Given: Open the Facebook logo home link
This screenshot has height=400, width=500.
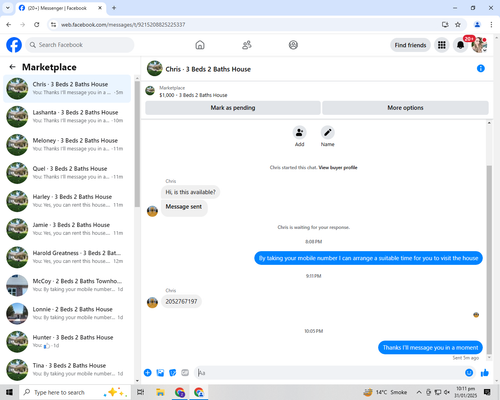Looking at the screenshot, I should [x=14, y=45].
